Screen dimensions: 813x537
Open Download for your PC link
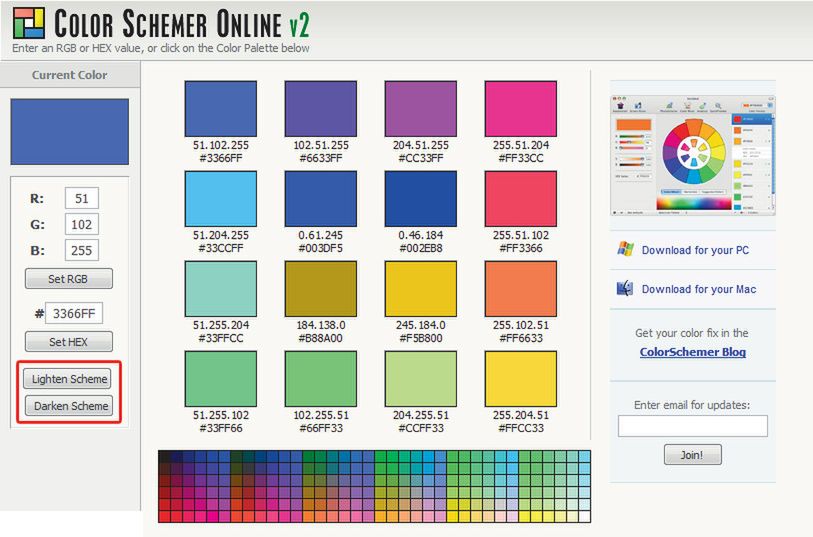point(695,250)
